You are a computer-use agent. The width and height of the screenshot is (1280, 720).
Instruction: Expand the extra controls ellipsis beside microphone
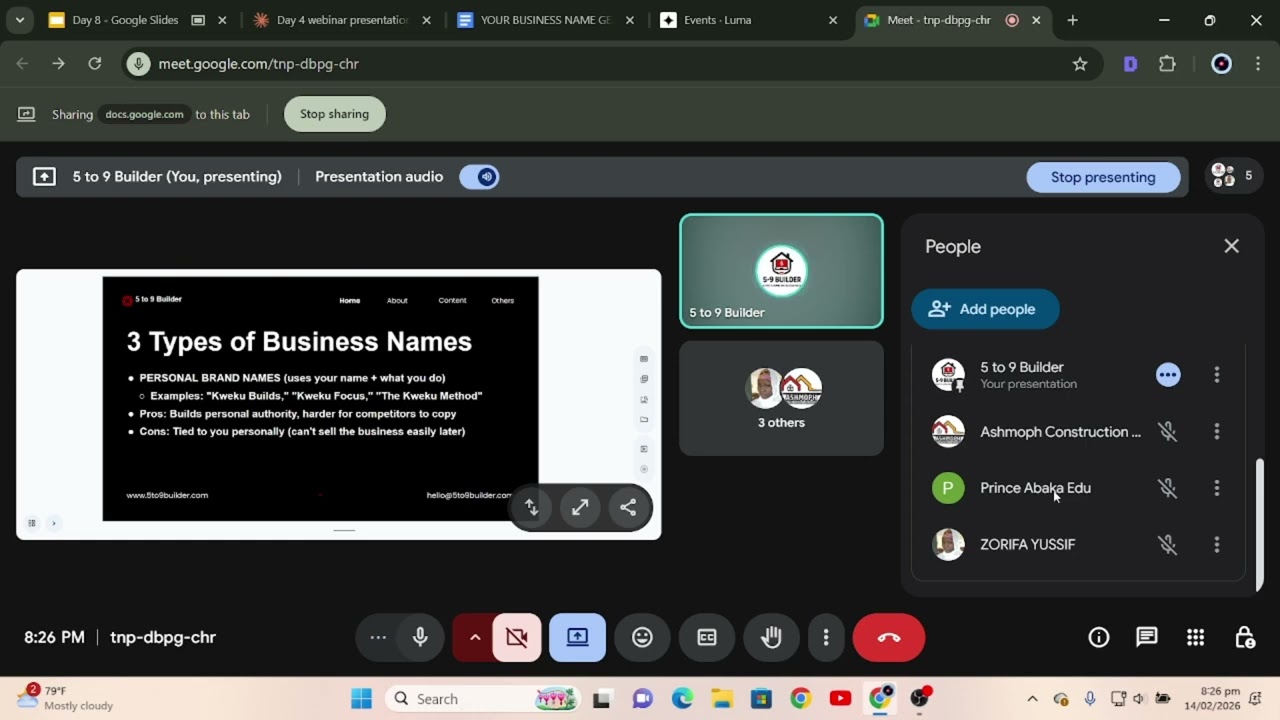click(x=378, y=638)
